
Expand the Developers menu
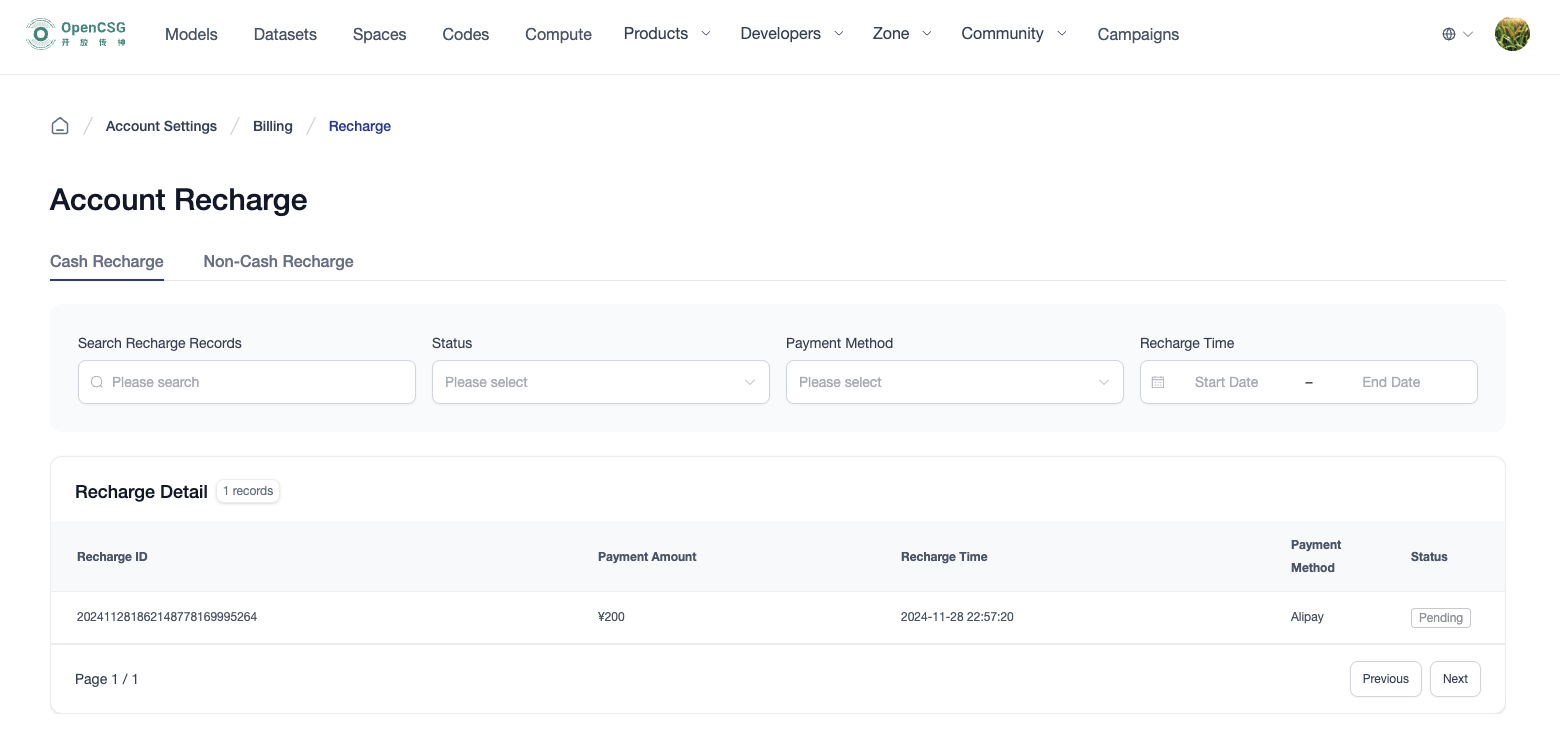coord(791,34)
